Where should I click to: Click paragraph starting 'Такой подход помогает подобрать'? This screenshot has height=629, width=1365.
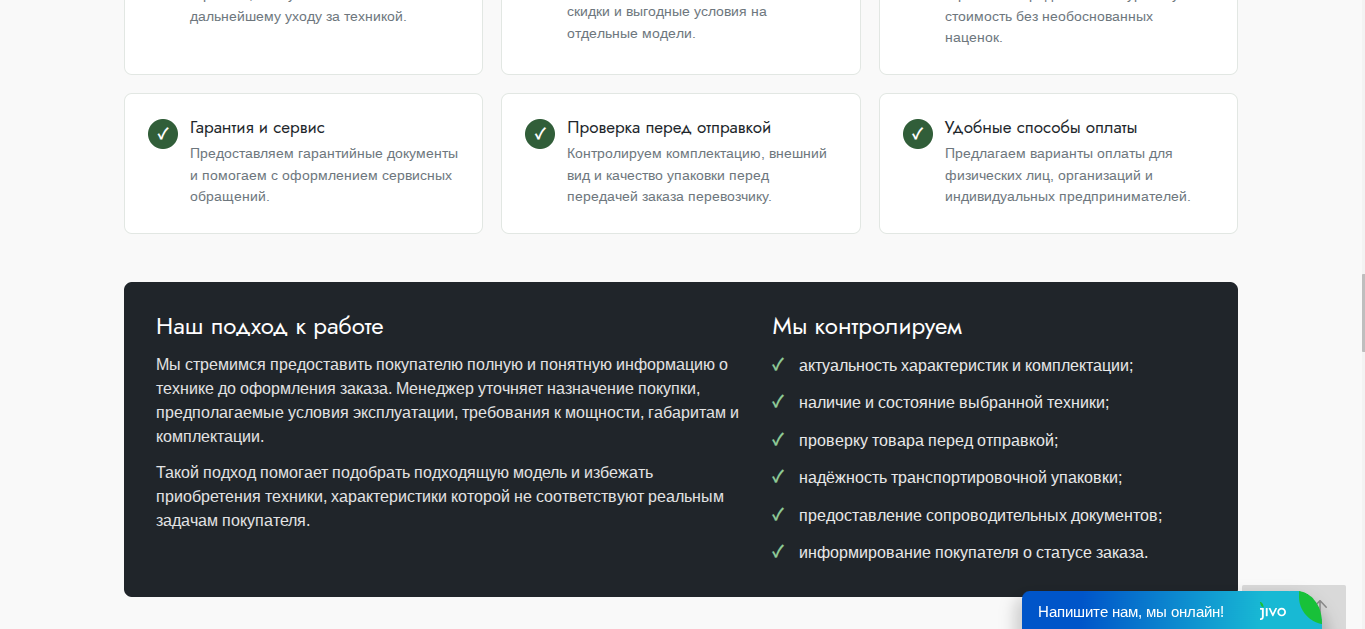(x=440, y=496)
